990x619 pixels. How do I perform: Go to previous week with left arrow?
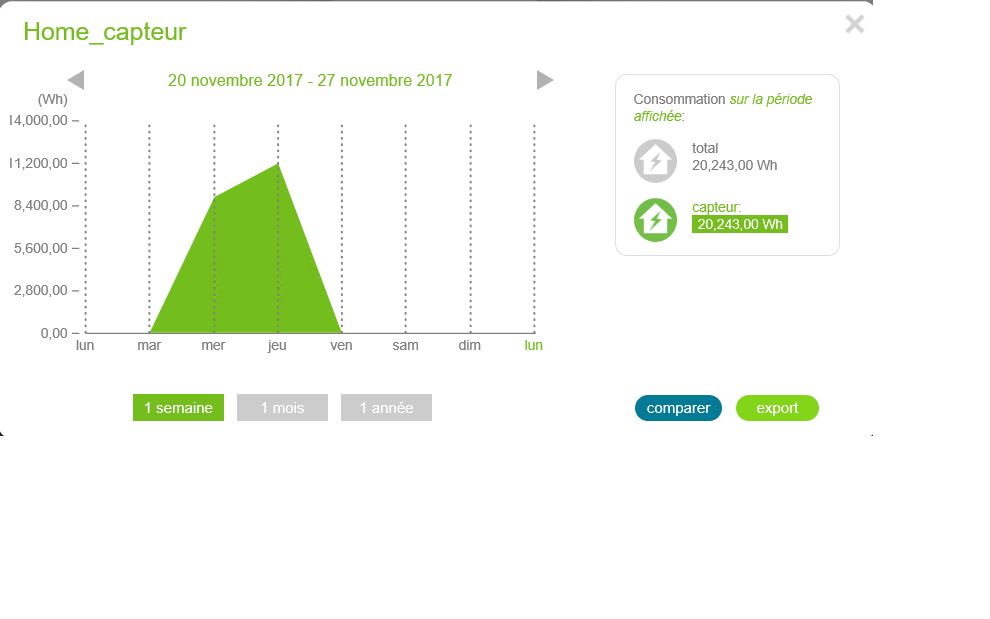click(76, 80)
